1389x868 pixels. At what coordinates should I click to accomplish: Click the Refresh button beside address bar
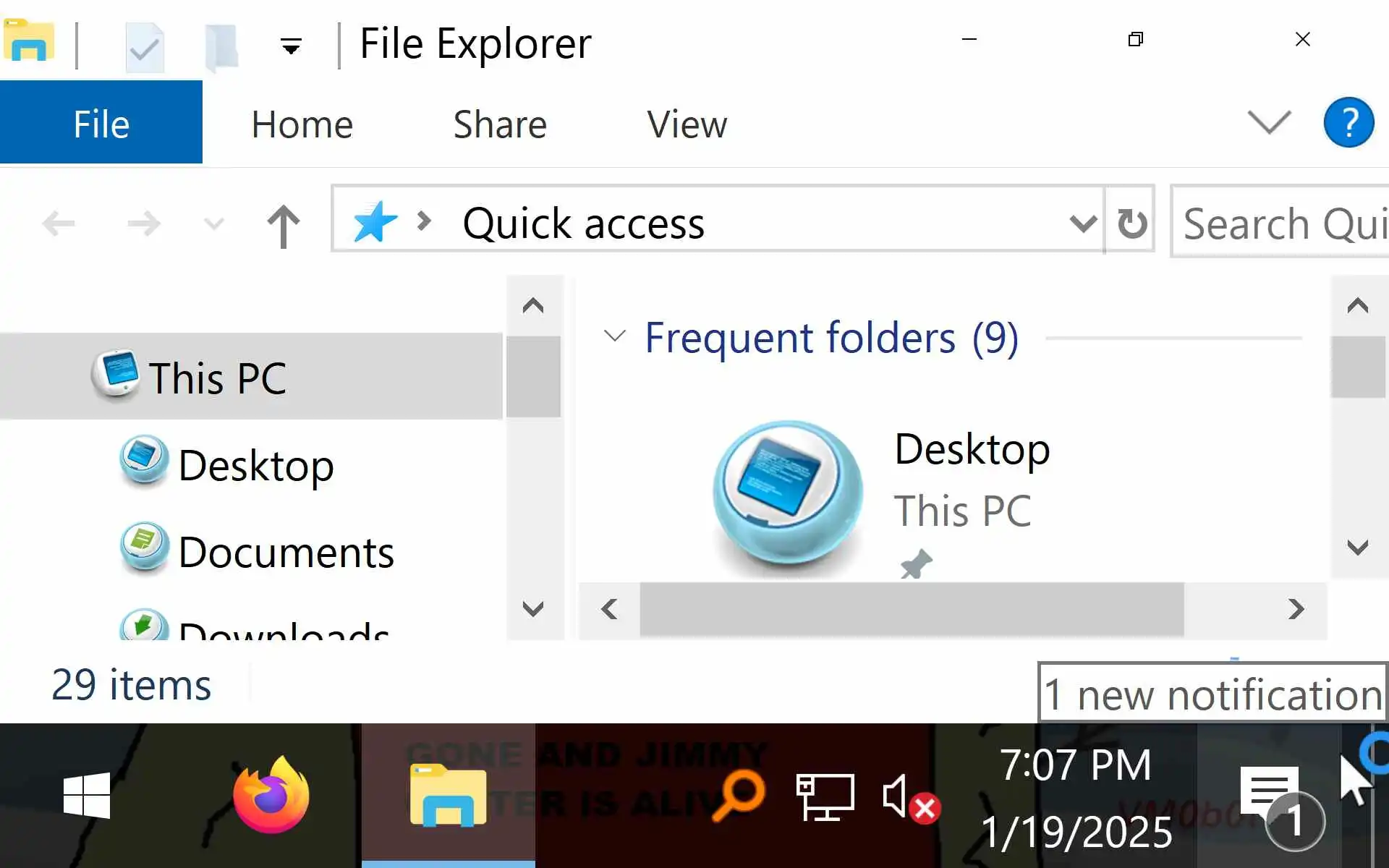coord(1131,222)
